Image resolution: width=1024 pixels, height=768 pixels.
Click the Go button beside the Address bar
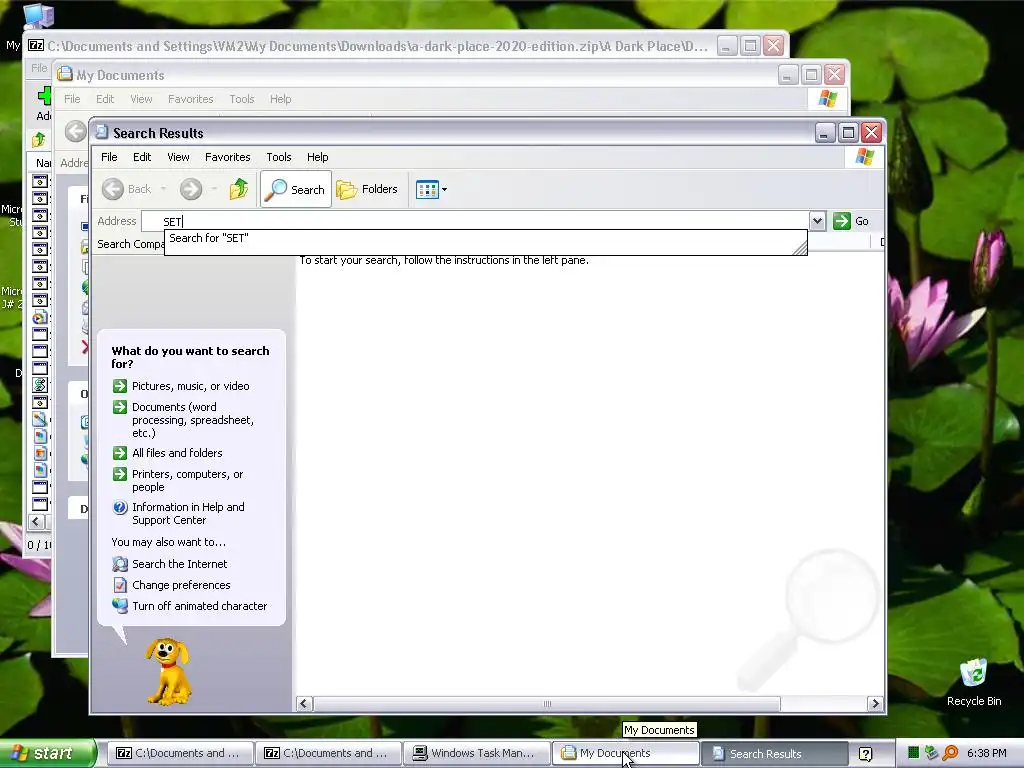point(851,221)
